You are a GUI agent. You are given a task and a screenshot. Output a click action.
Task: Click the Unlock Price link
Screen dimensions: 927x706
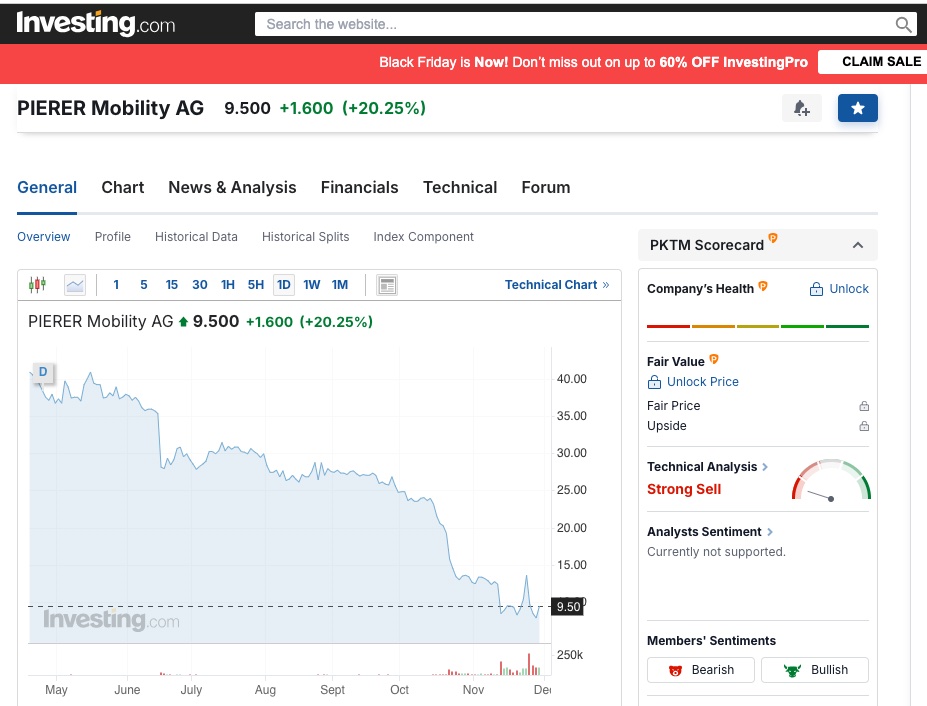pyautogui.click(x=702, y=382)
